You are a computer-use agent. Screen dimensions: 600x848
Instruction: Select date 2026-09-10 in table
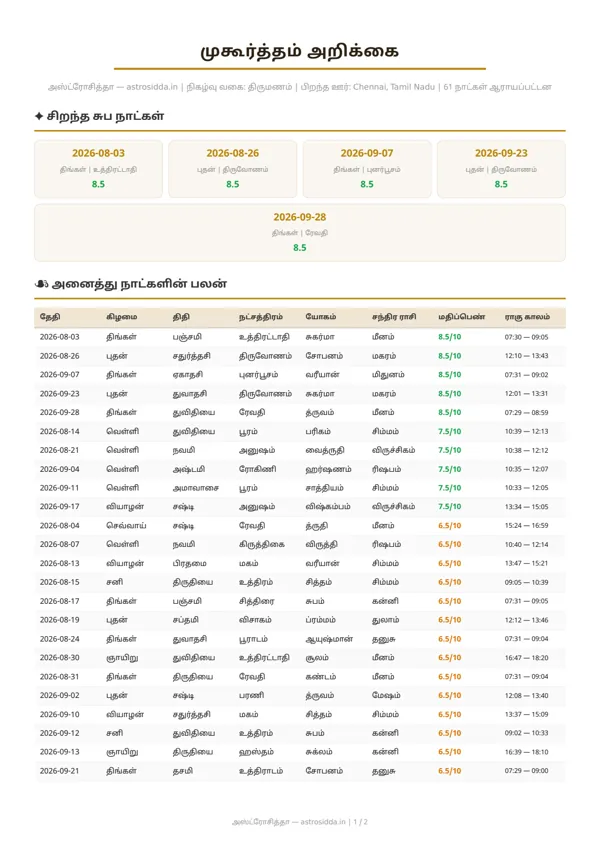point(60,714)
